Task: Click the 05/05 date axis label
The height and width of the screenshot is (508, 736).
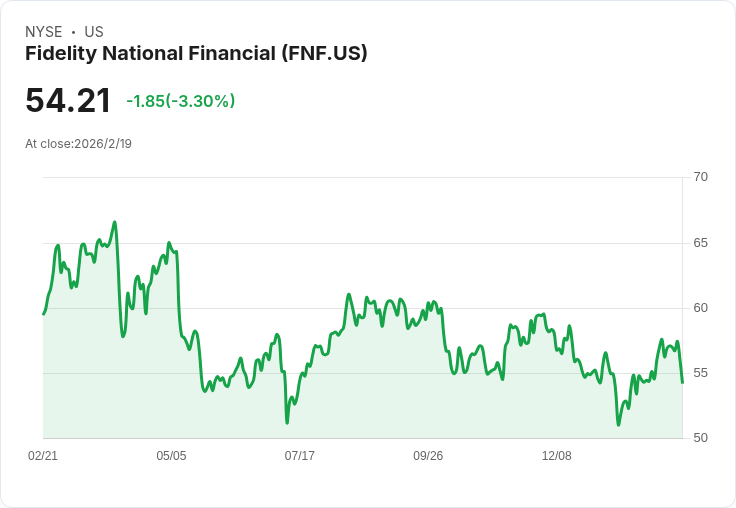Action: 171,455
